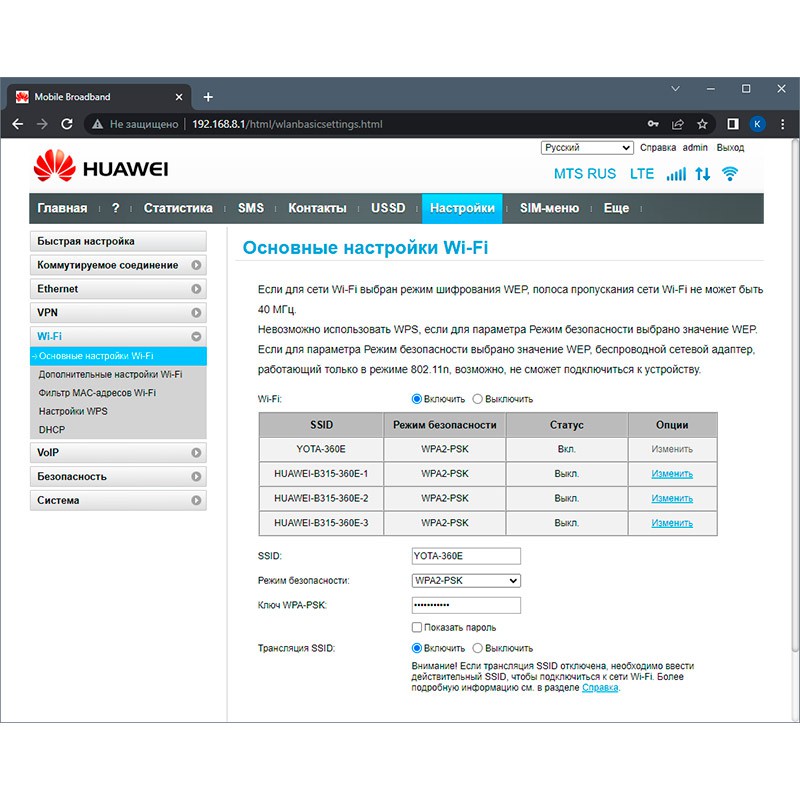Click the mobile data transfer arrows icon

pos(702,174)
